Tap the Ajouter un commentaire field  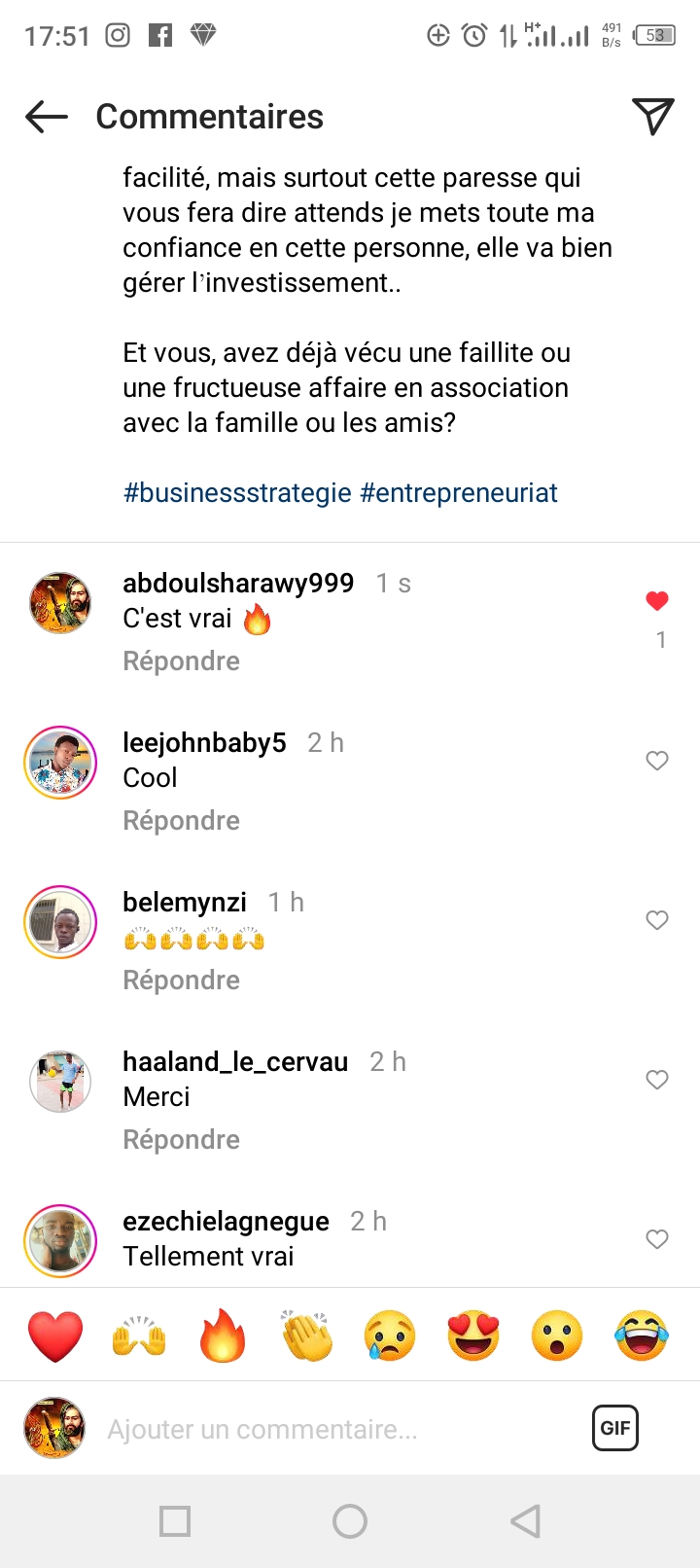[331, 1429]
